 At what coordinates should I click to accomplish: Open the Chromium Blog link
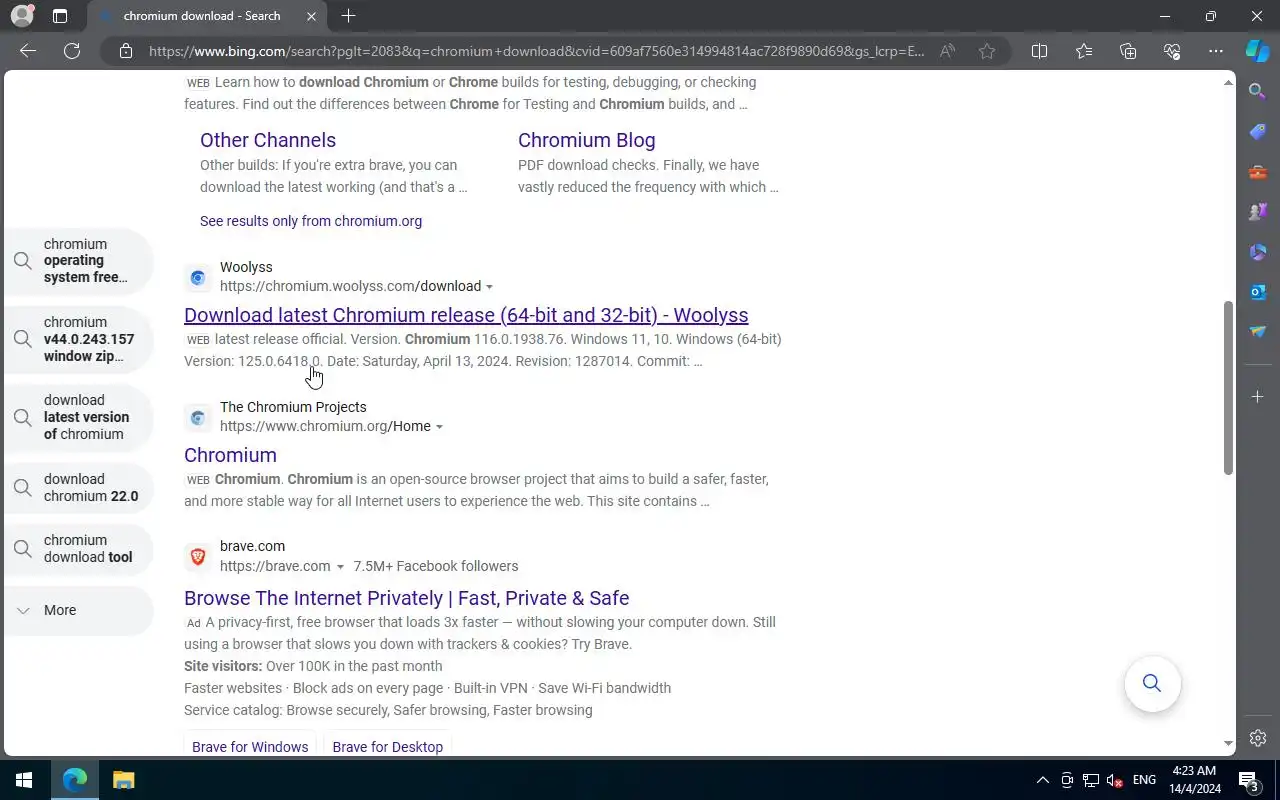[586, 140]
